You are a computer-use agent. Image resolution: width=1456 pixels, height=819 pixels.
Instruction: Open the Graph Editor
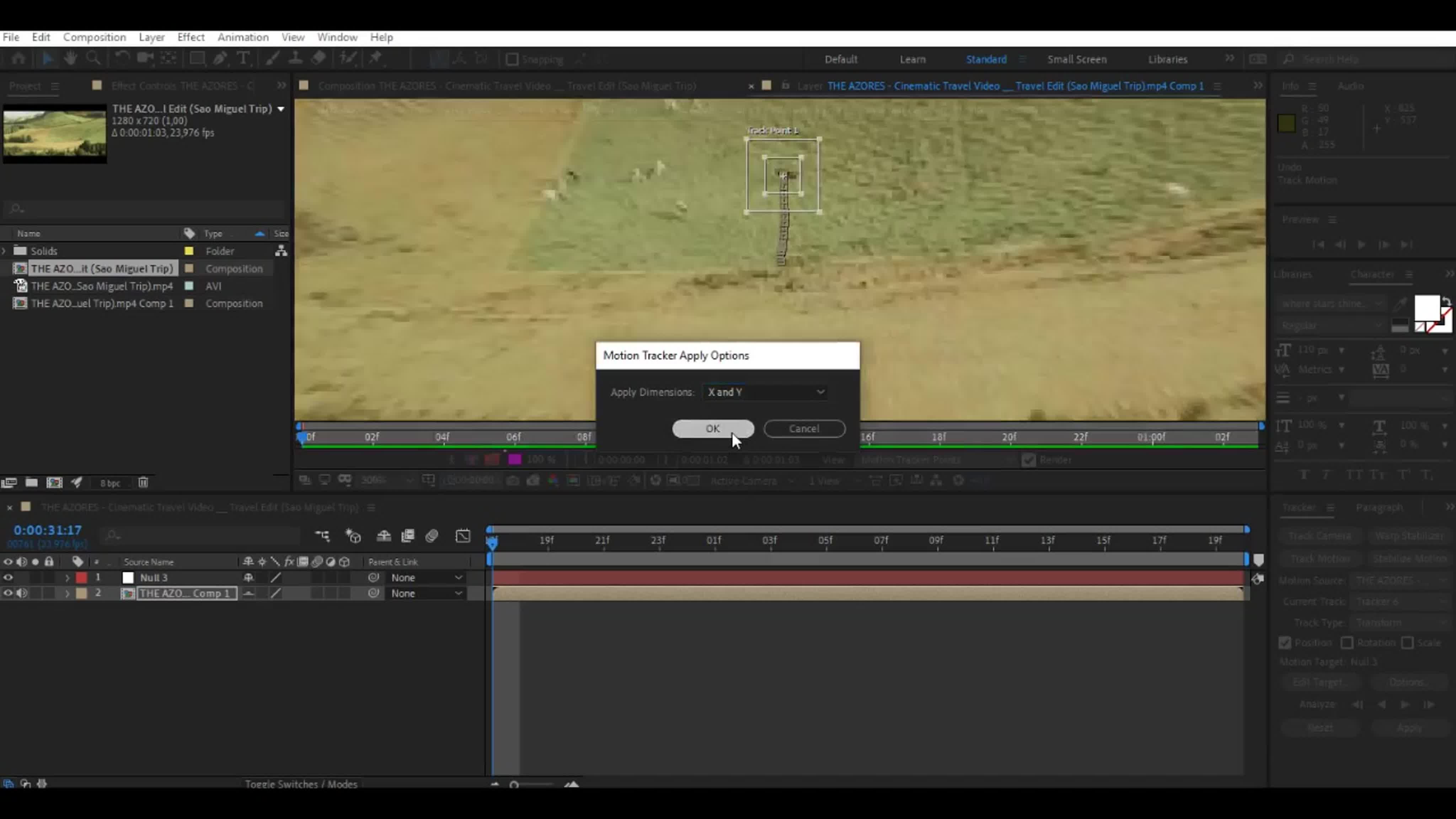[463, 535]
